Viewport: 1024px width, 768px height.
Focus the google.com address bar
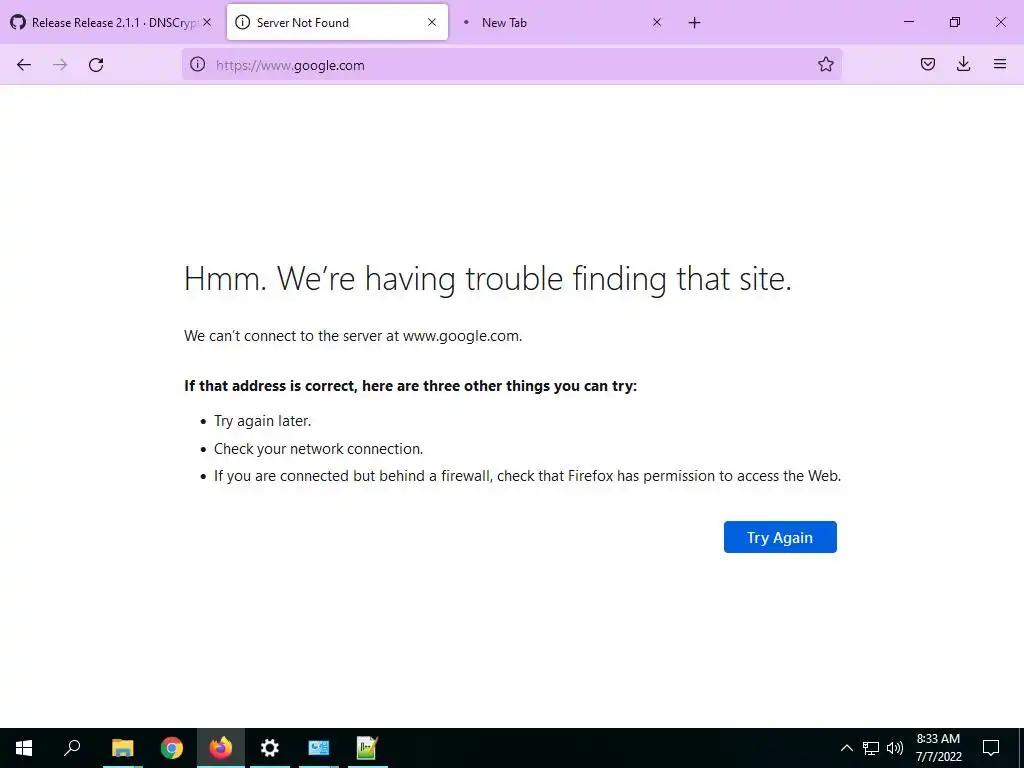pos(511,65)
